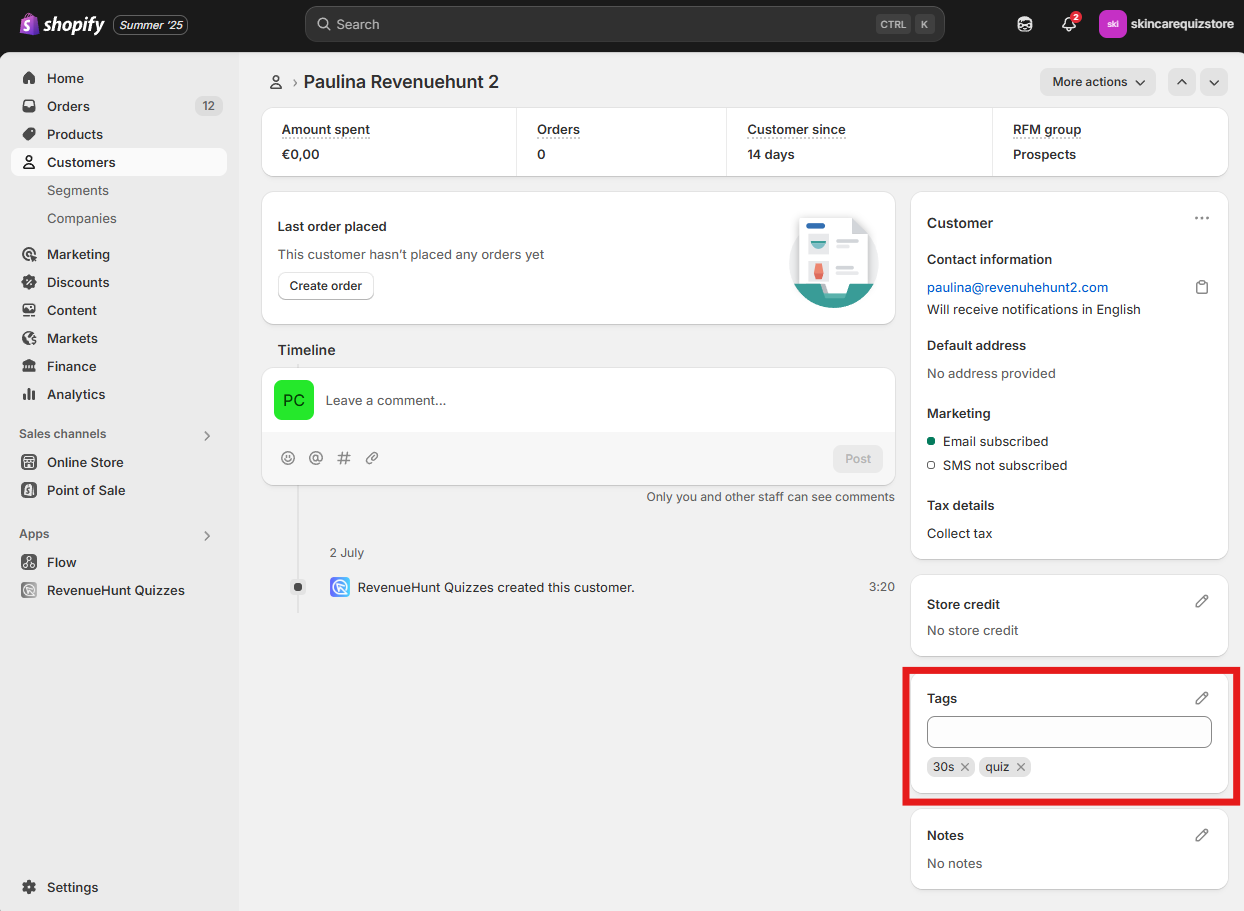Open Markets in the sidebar

(x=119, y=338)
